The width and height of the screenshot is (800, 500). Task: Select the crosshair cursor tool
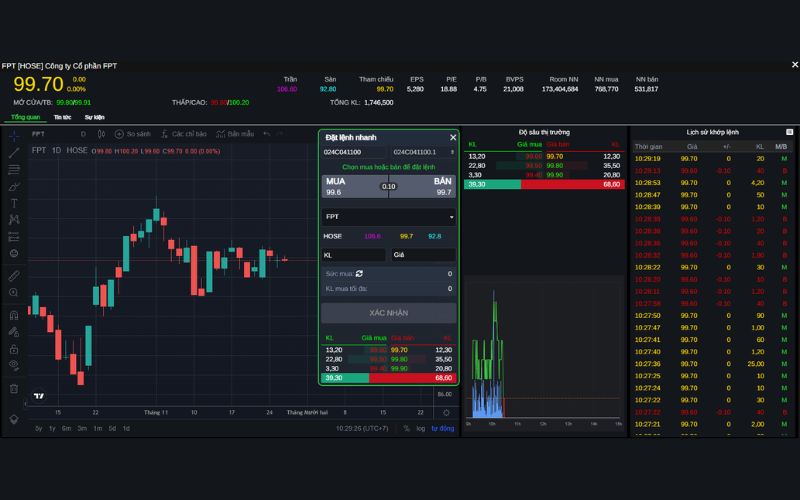point(14,134)
